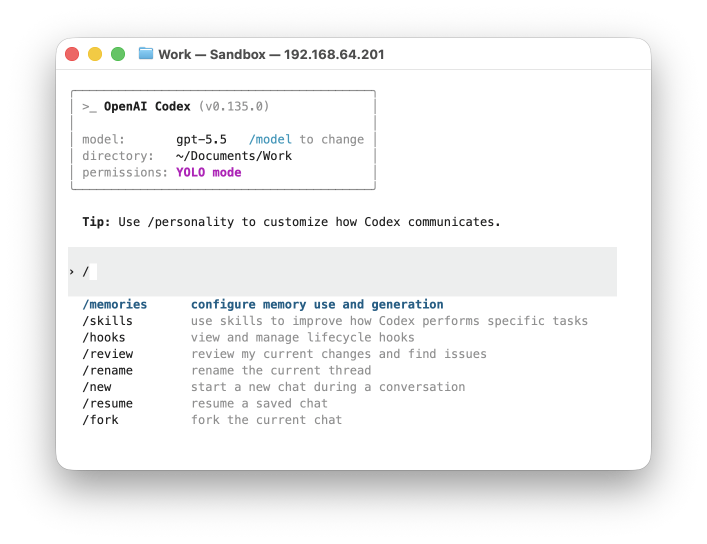Click description 'start a new chat during a conversation'
707x544 pixels.
328,387
